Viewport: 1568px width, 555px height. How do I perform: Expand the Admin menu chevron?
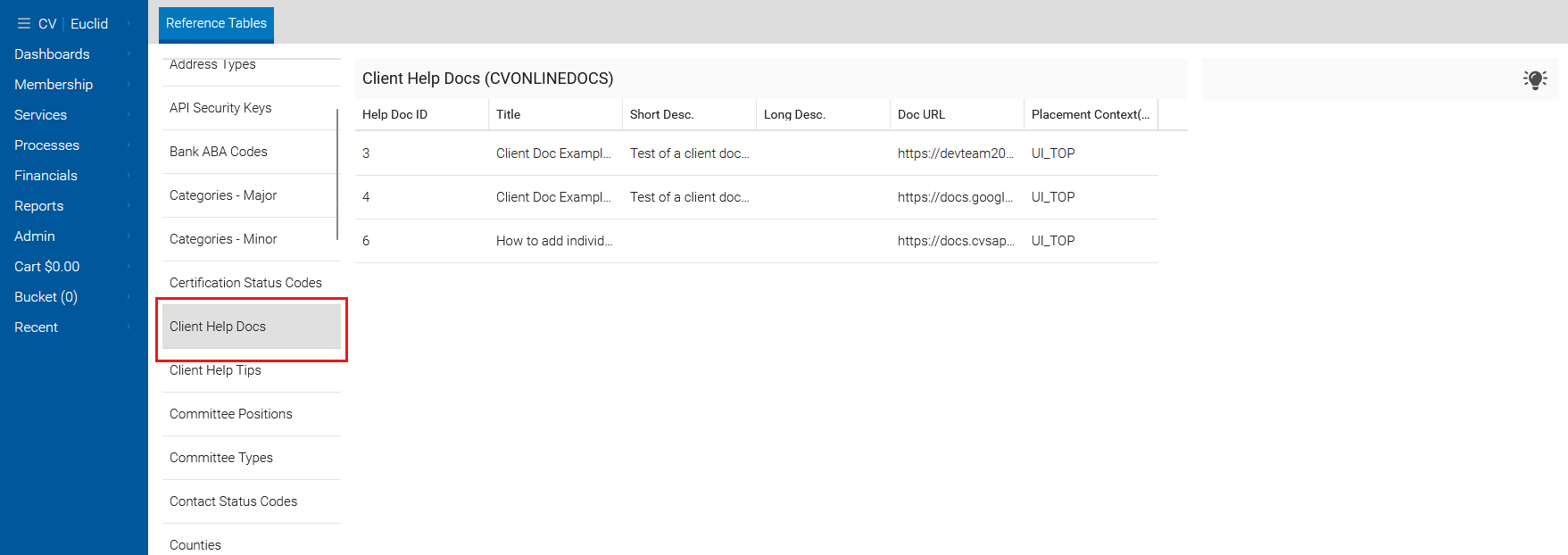pyautogui.click(x=129, y=236)
